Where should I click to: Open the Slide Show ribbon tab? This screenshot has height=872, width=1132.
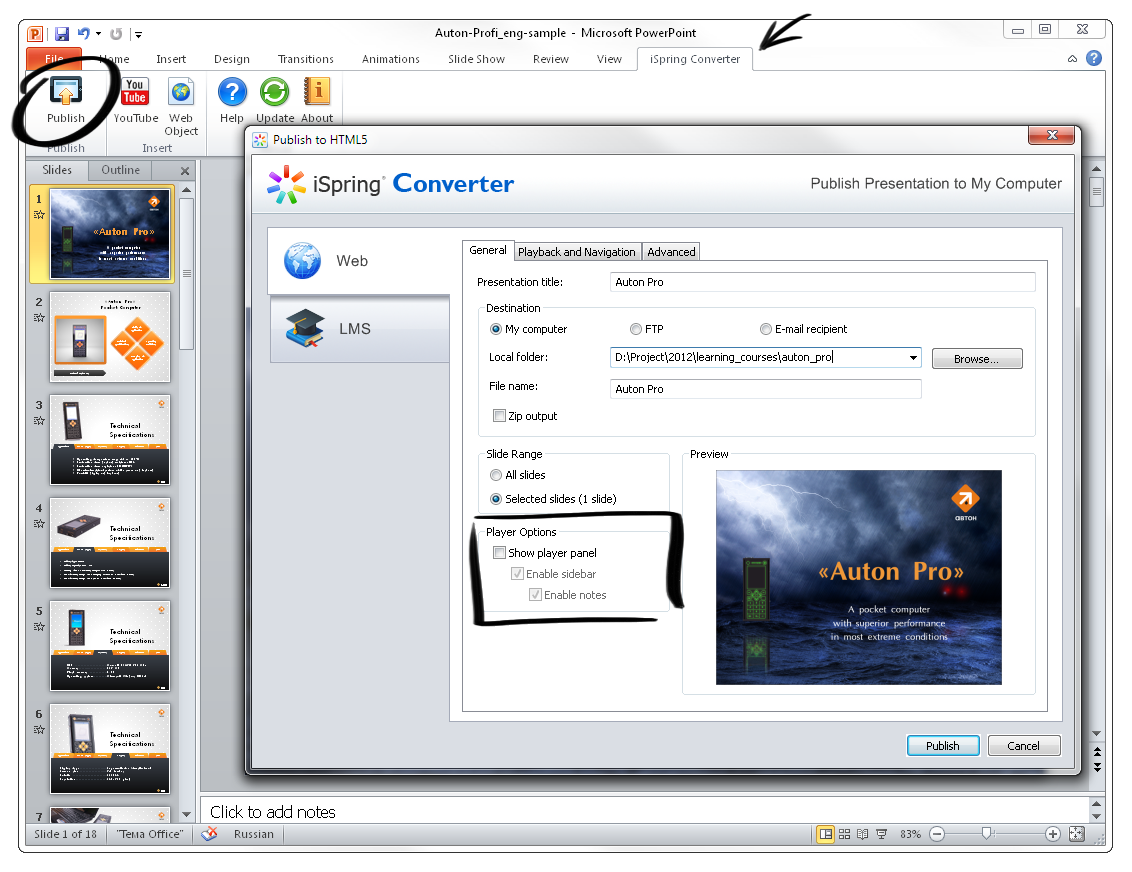(x=476, y=59)
